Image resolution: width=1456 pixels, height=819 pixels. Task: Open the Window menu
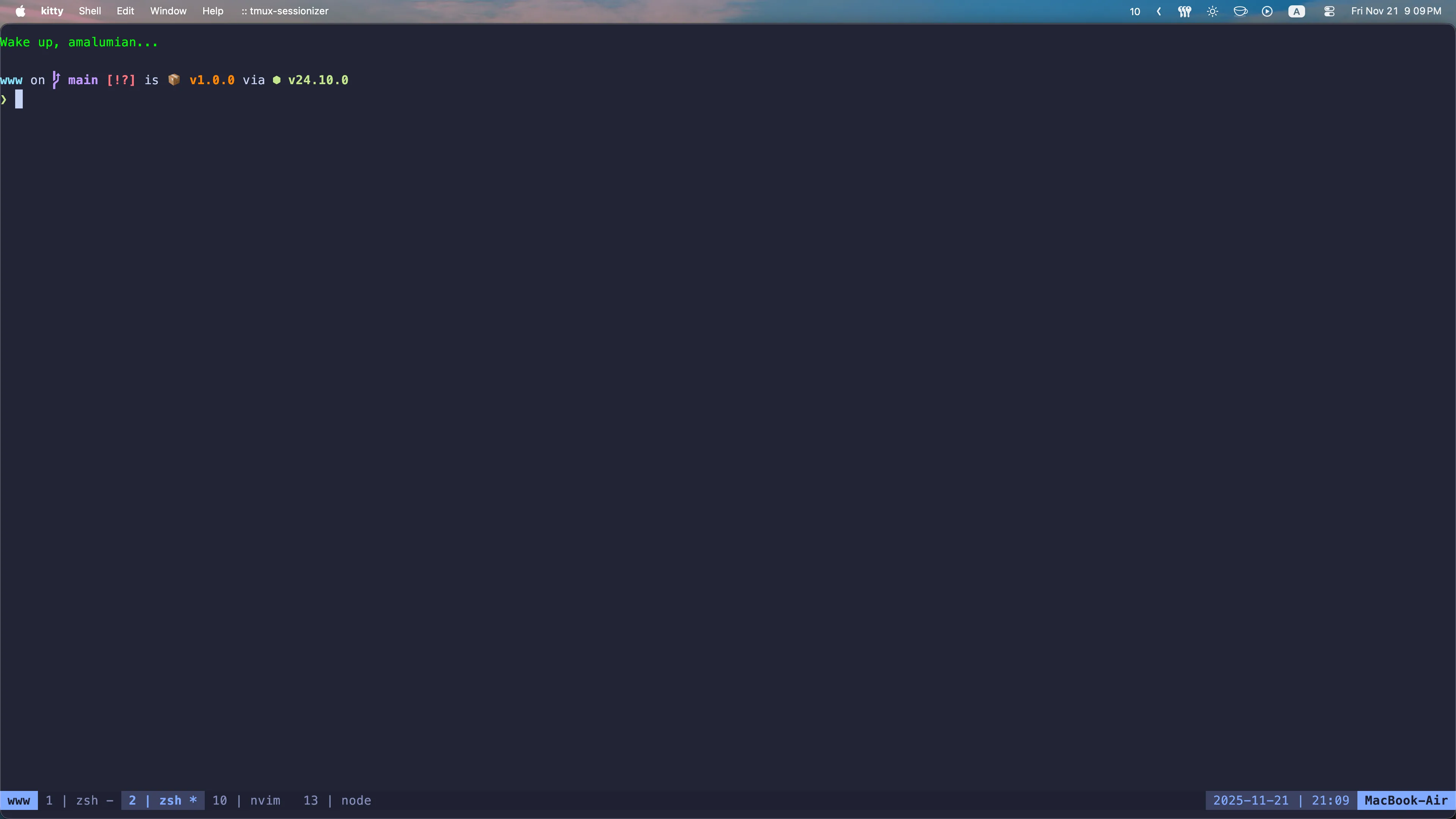tap(168, 11)
